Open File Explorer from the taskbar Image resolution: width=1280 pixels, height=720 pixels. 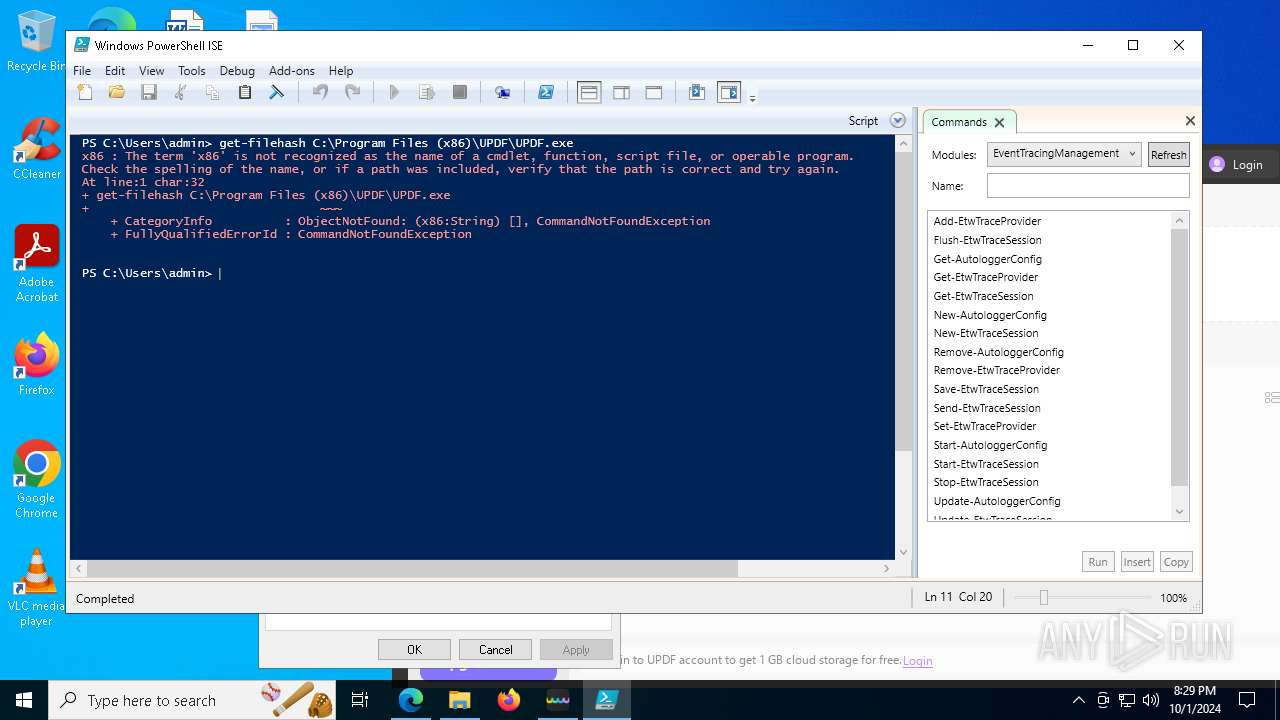pos(459,700)
